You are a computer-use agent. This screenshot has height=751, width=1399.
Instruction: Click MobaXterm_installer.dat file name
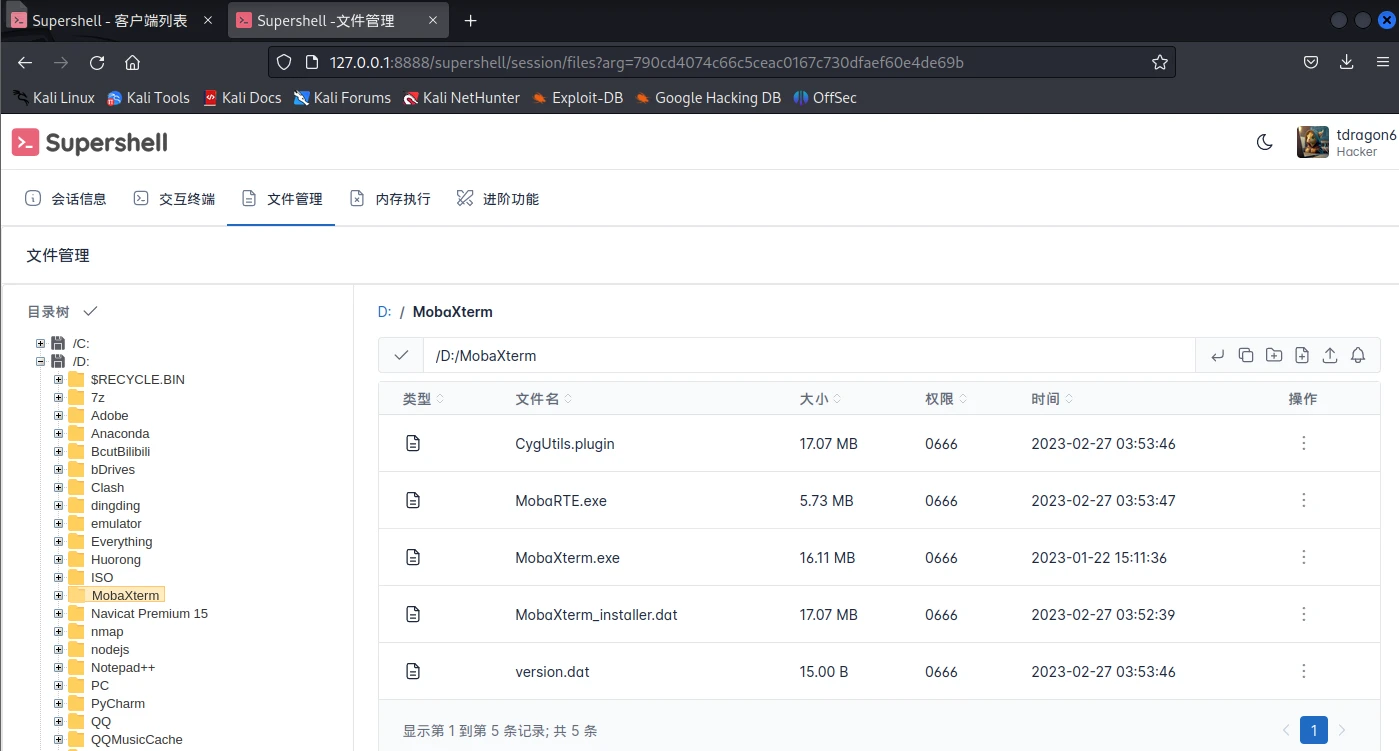[x=596, y=614]
